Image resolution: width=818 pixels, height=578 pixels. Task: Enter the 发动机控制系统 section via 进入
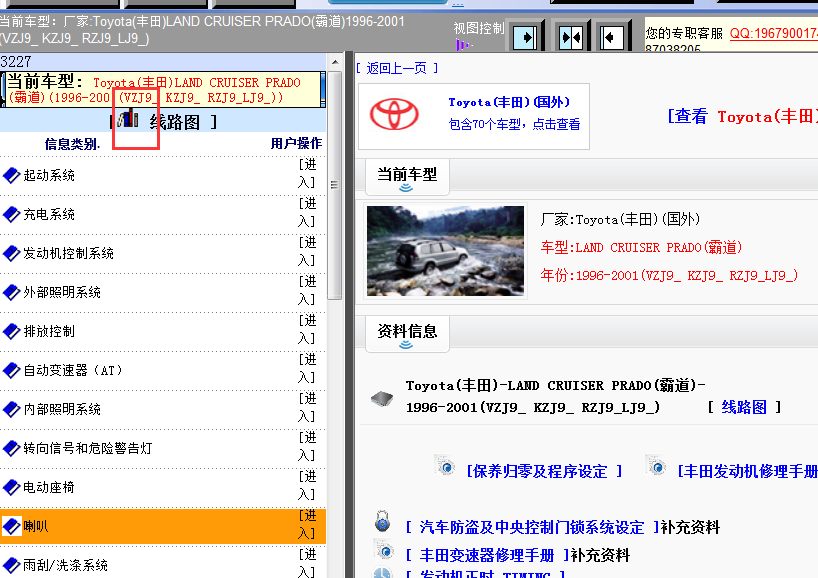tap(307, 252)
